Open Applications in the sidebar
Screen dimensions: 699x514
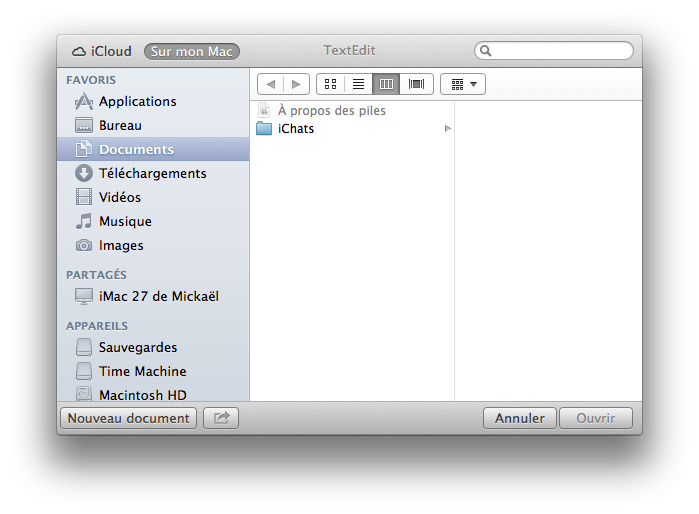[137, 101]
